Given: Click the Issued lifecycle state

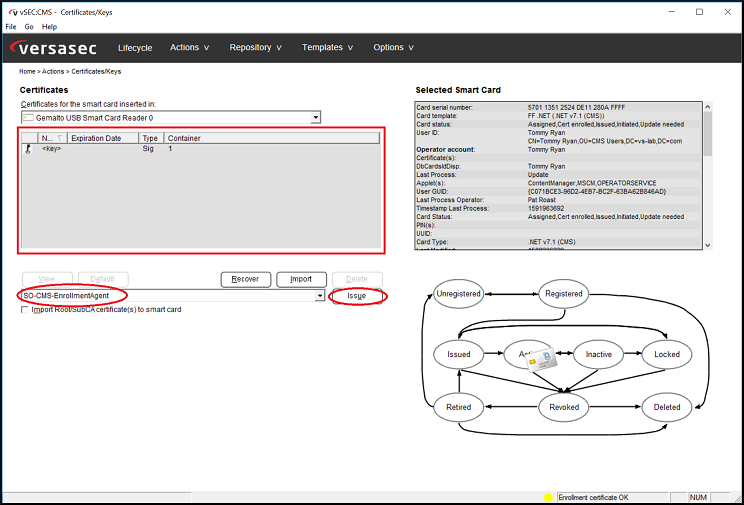Looking at the screenshot, I should tap(458, 355).
